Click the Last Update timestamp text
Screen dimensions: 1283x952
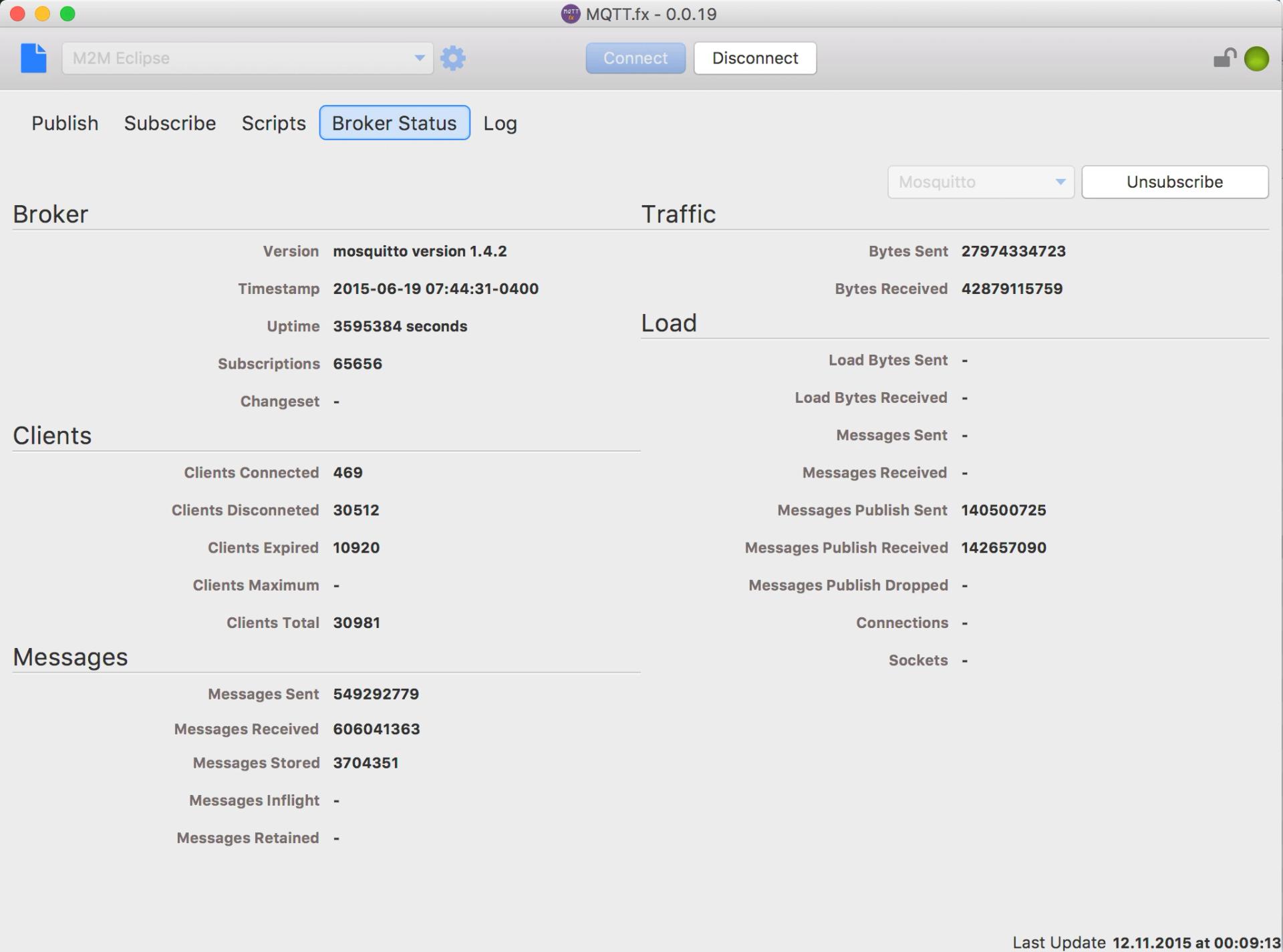coord(1195,943)
